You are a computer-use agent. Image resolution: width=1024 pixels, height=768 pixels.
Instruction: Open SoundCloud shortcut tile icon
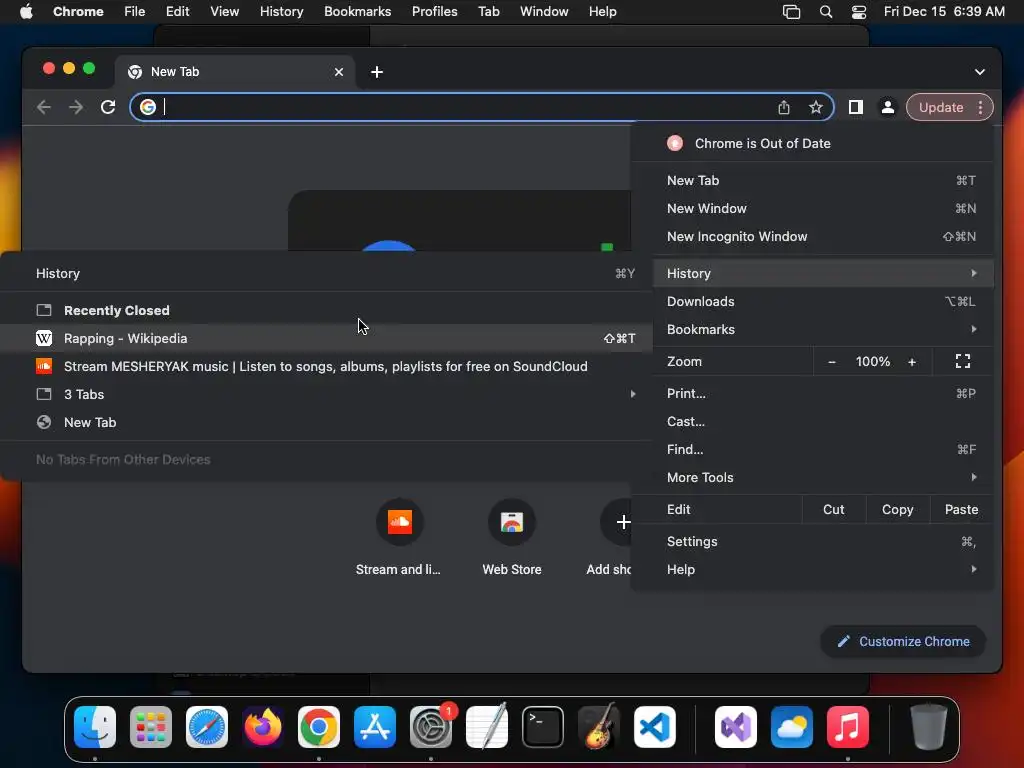pos(400,522)
